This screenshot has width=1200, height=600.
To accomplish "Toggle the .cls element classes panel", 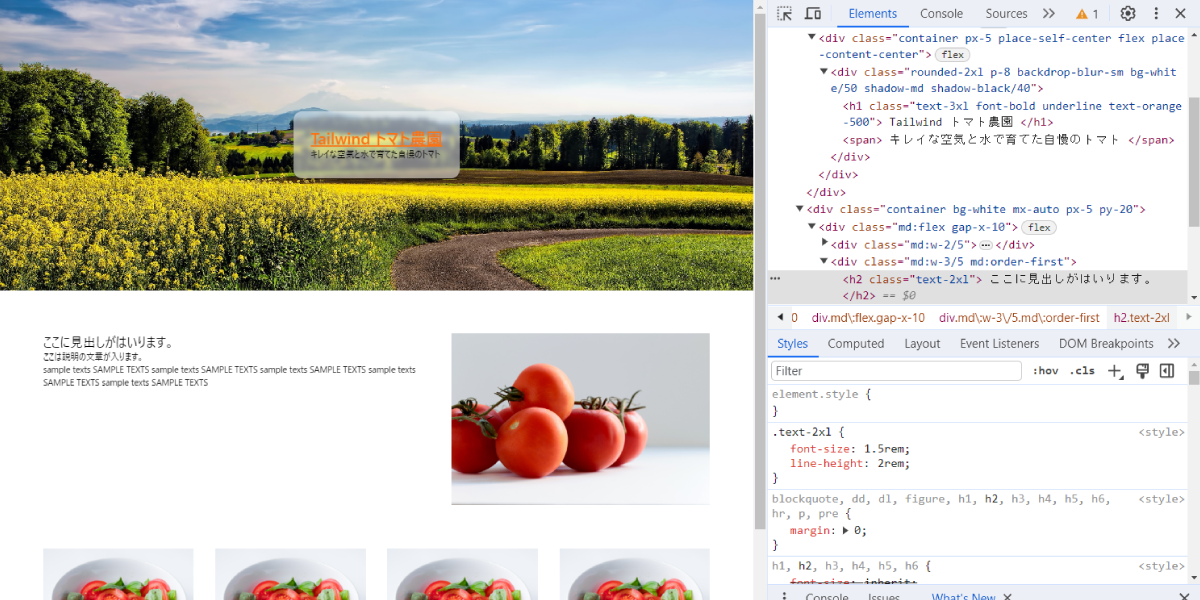I will point(1082,371).
